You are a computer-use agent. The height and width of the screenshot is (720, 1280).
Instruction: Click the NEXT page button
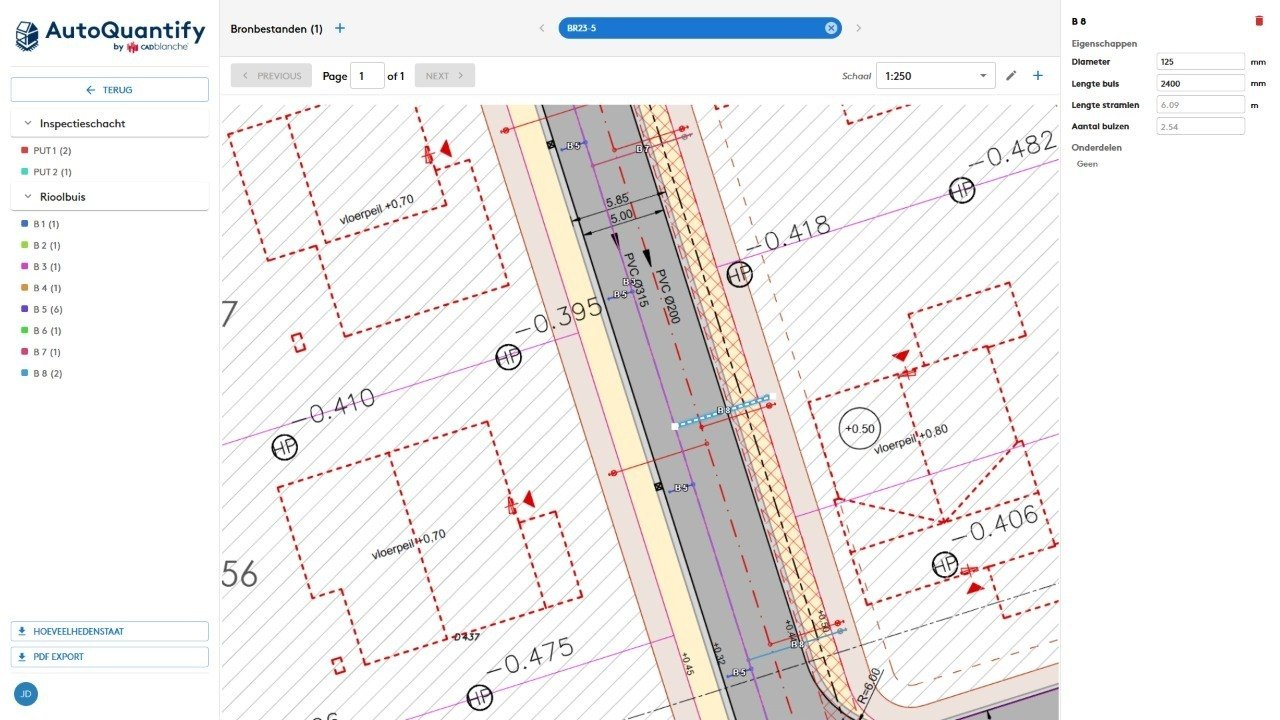point(444,76)
